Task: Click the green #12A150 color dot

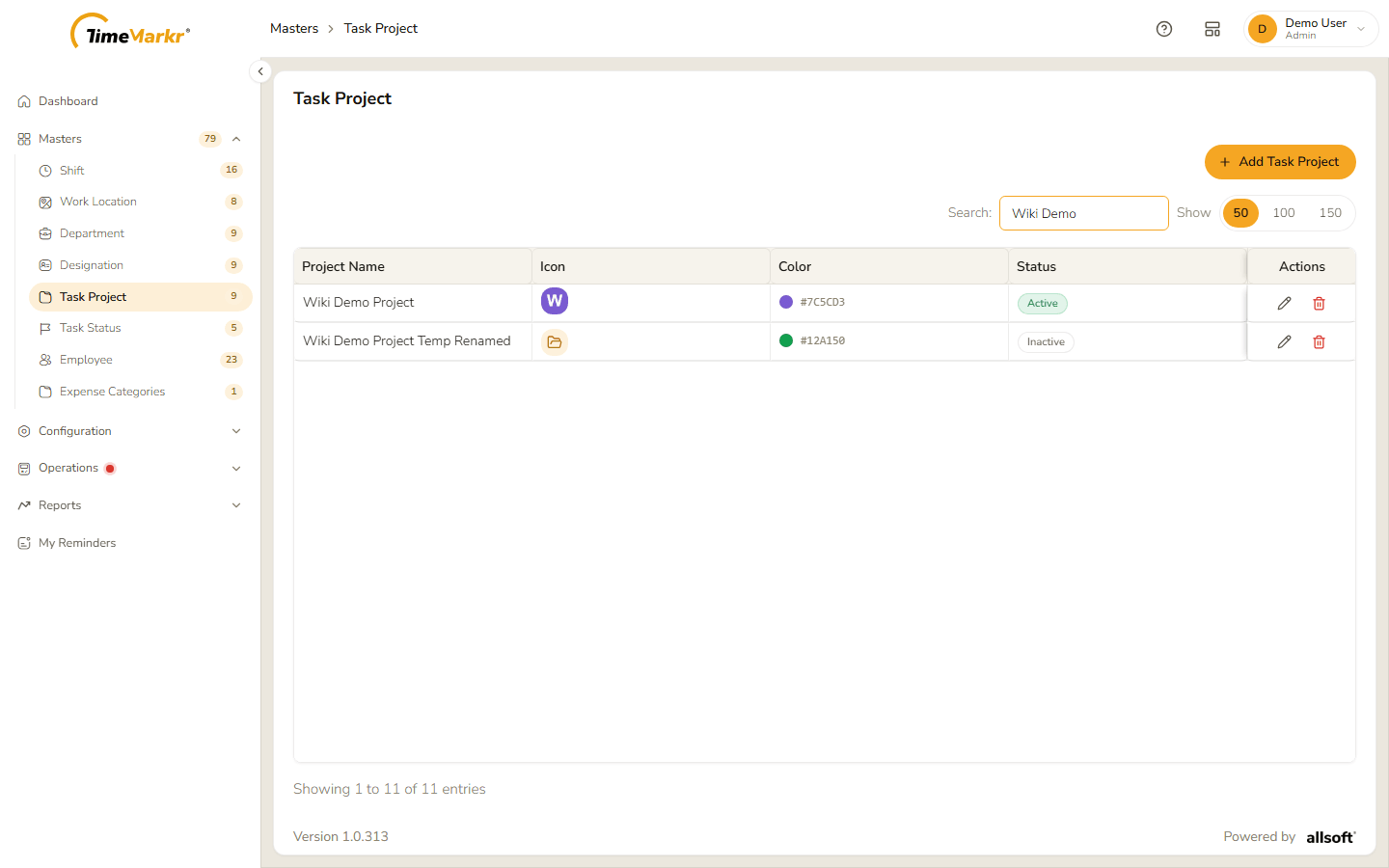Action: 786,340
